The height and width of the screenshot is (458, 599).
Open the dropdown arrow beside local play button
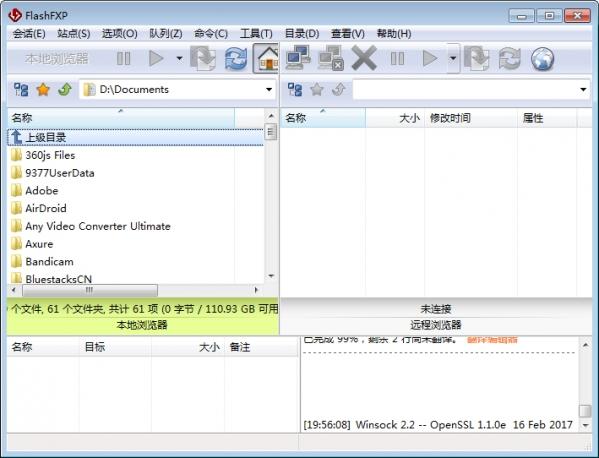179,58
